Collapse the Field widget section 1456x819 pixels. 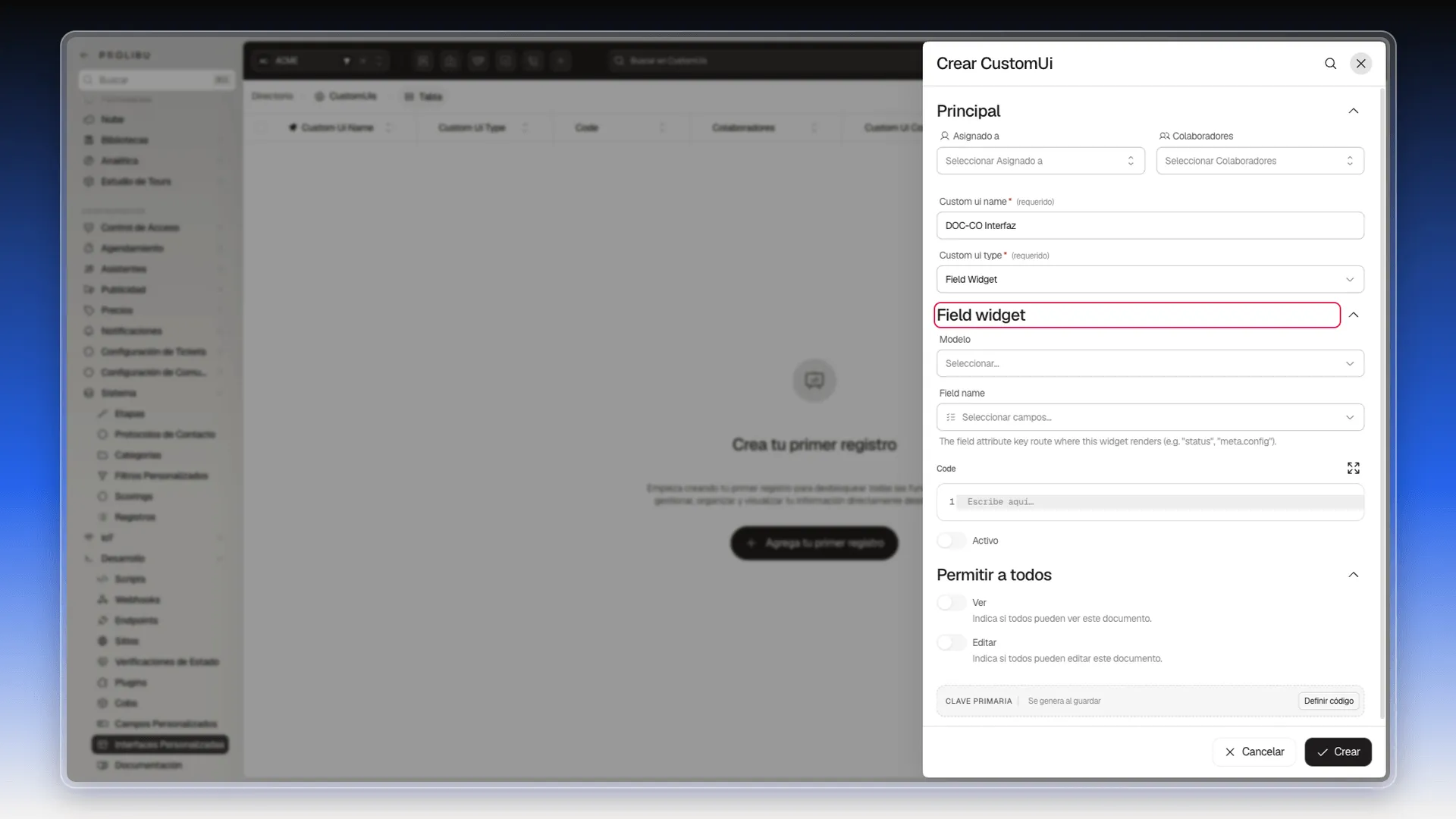coord(1354,315)
